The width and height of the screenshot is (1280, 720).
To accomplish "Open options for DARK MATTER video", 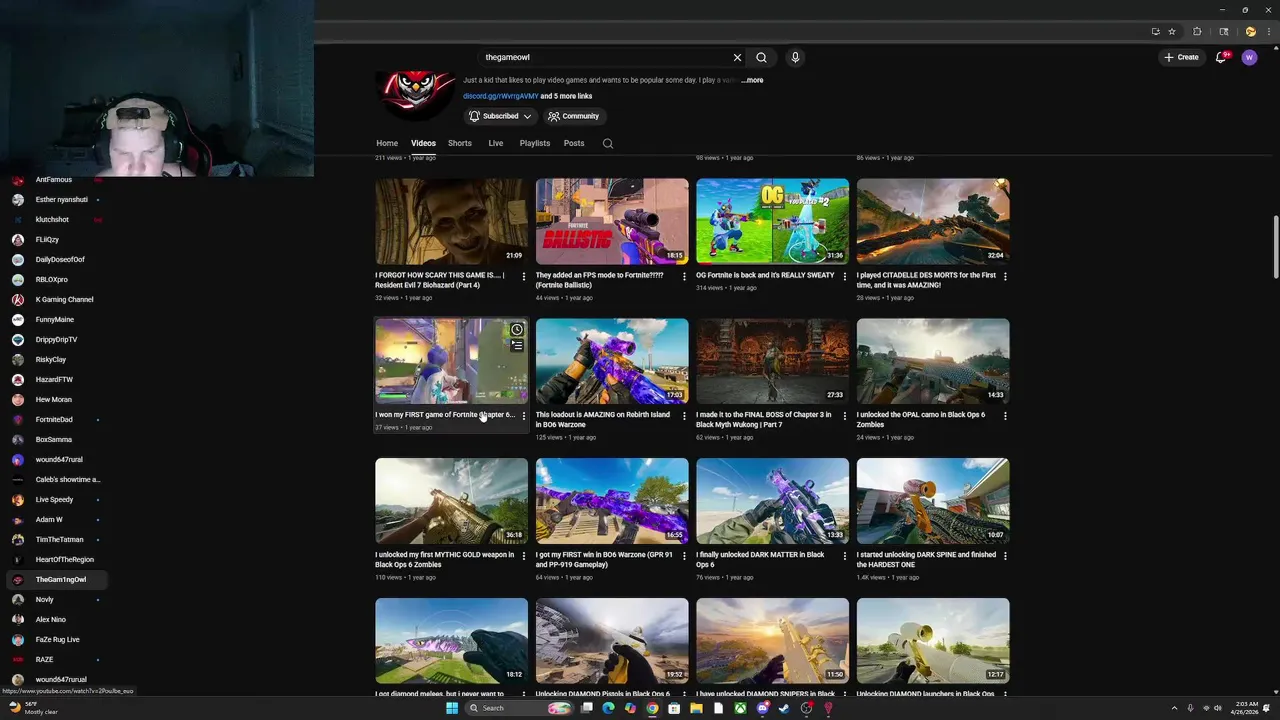I will pyautogui.click(x=844, y=556).
